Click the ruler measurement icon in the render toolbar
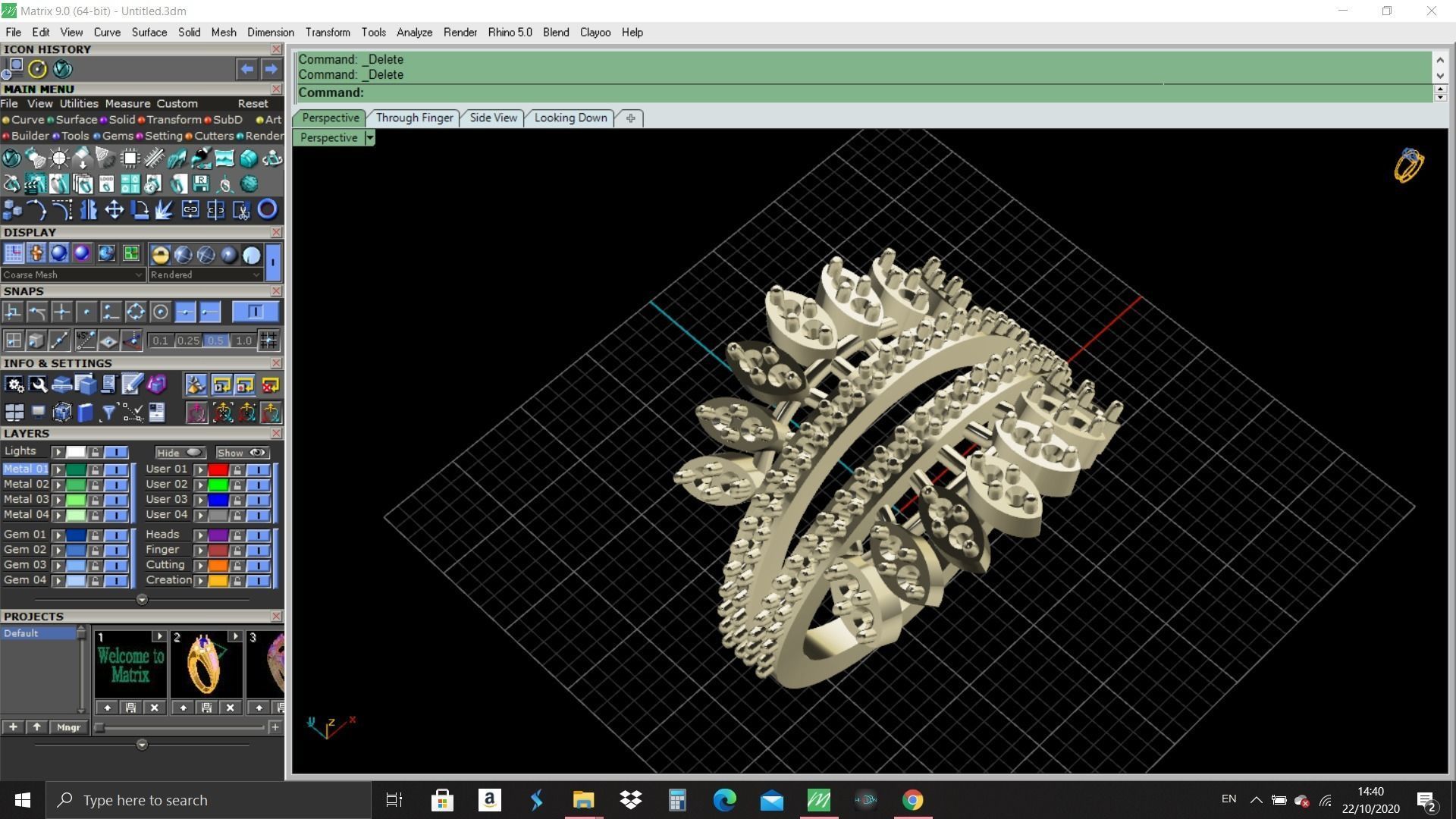The width and height of the screenshot is (1456, 819). coord(154,158)
